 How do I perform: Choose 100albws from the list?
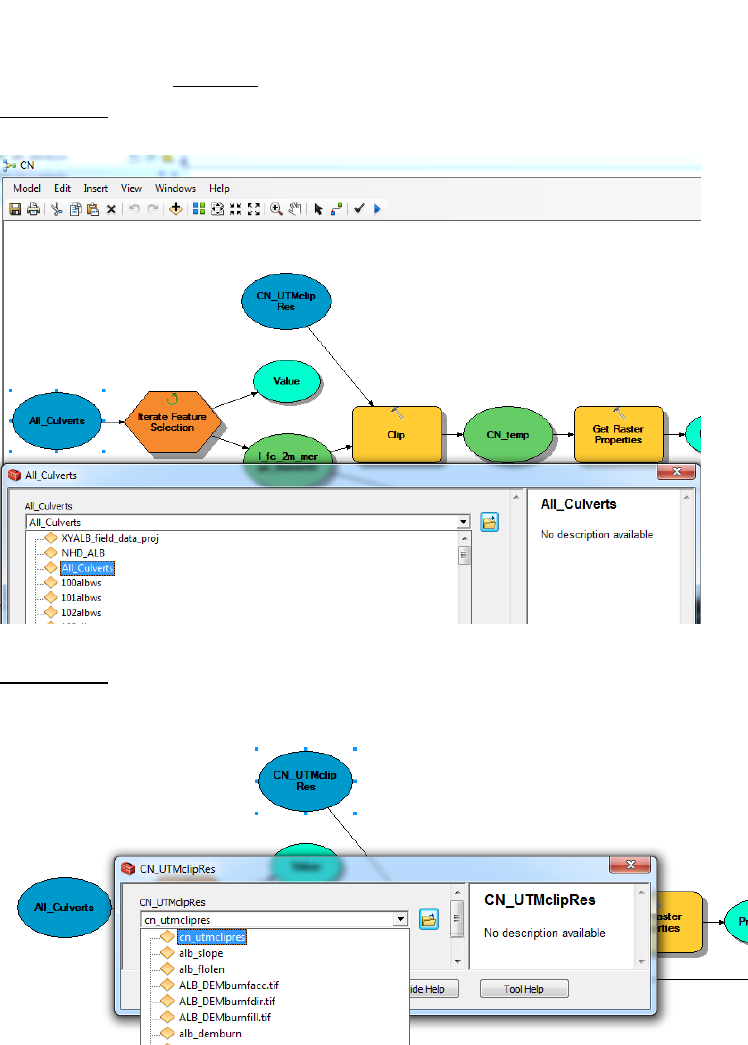pyautogui.click(x=81, y=583)
